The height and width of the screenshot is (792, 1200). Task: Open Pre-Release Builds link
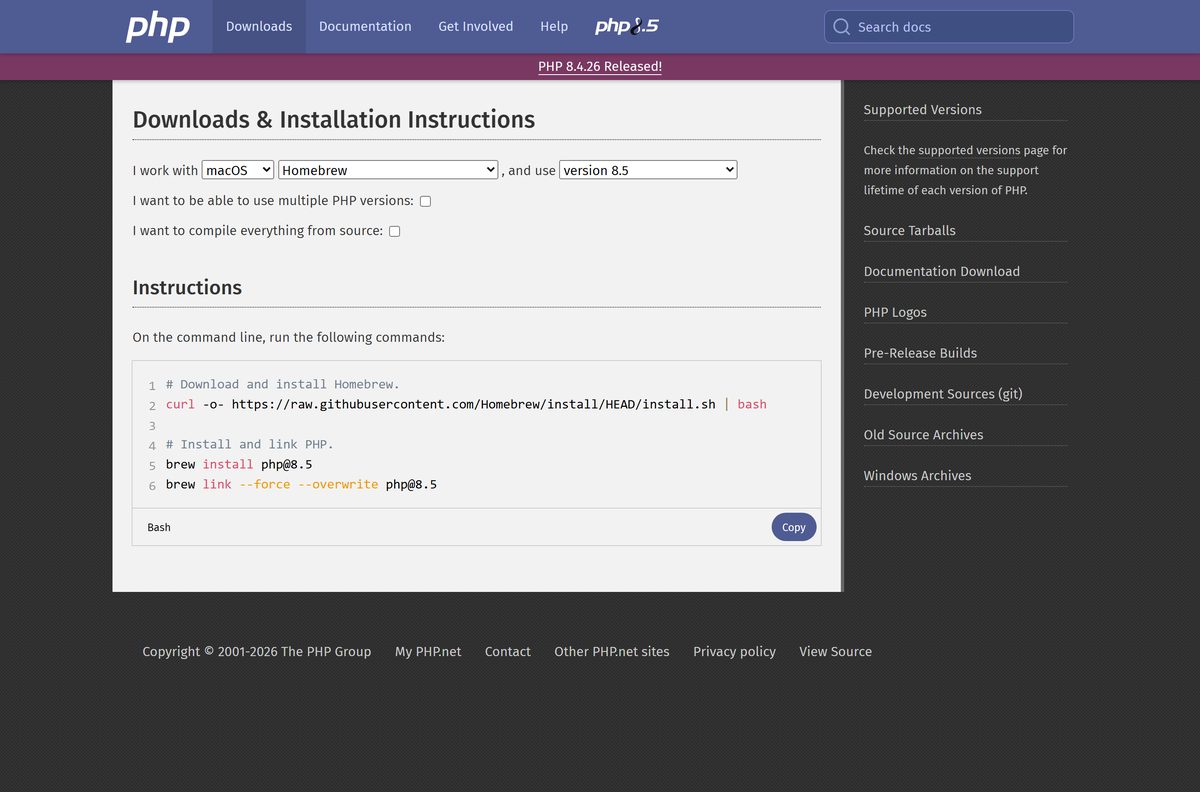point(920,353)
